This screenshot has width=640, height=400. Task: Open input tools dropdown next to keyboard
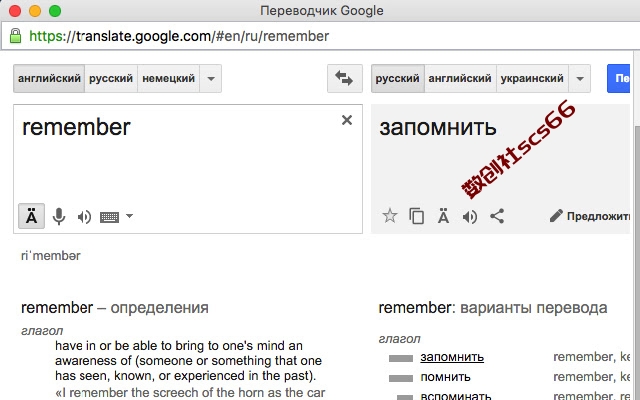click(x=129, y=216)
